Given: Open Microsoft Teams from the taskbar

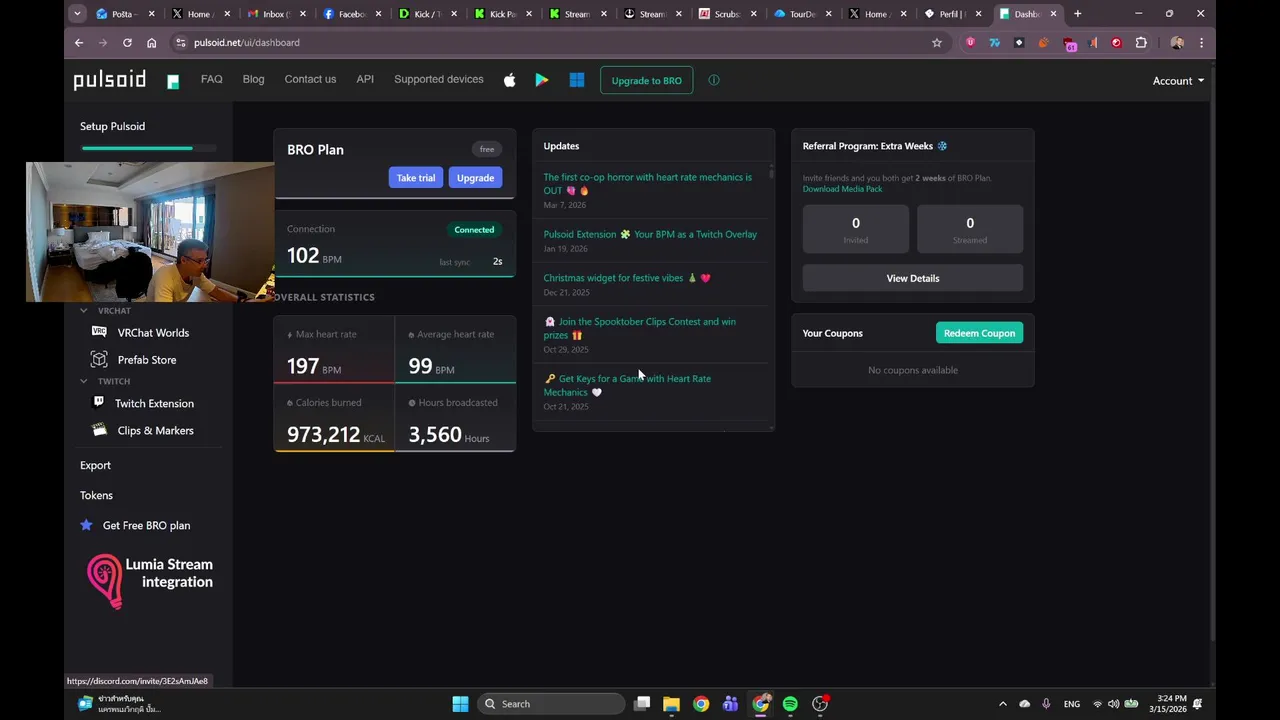Looking at the screenshot, I should [x=731, y=704].
